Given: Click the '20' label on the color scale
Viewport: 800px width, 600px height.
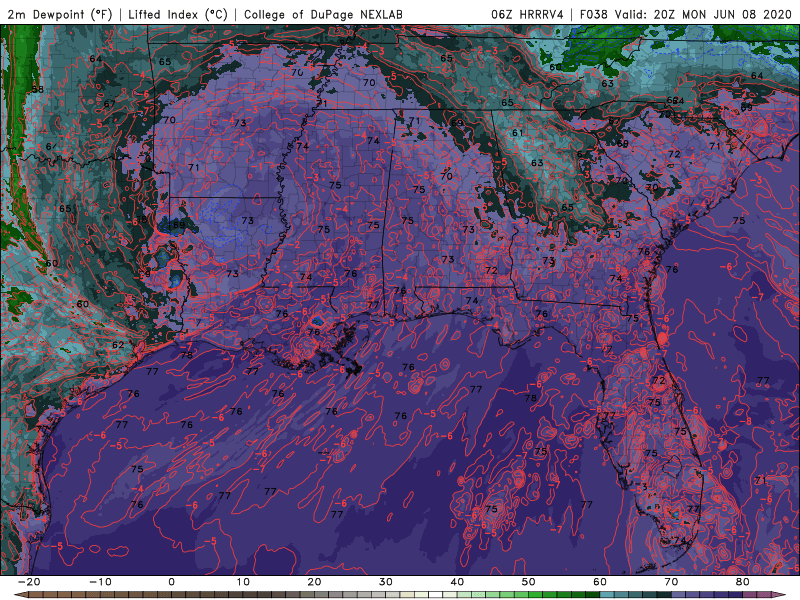Looking at the screenshot, I should 314,582.
